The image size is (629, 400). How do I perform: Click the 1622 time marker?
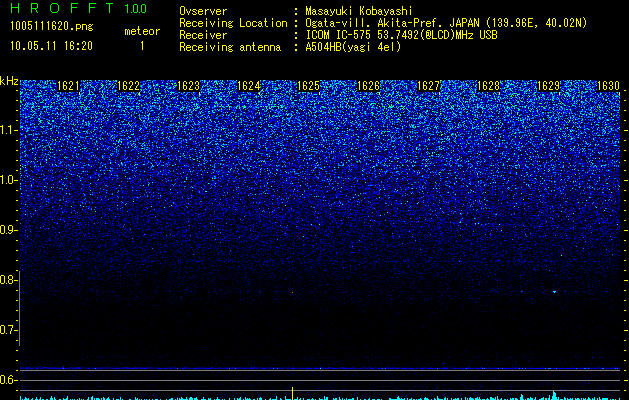click(128, 86)
